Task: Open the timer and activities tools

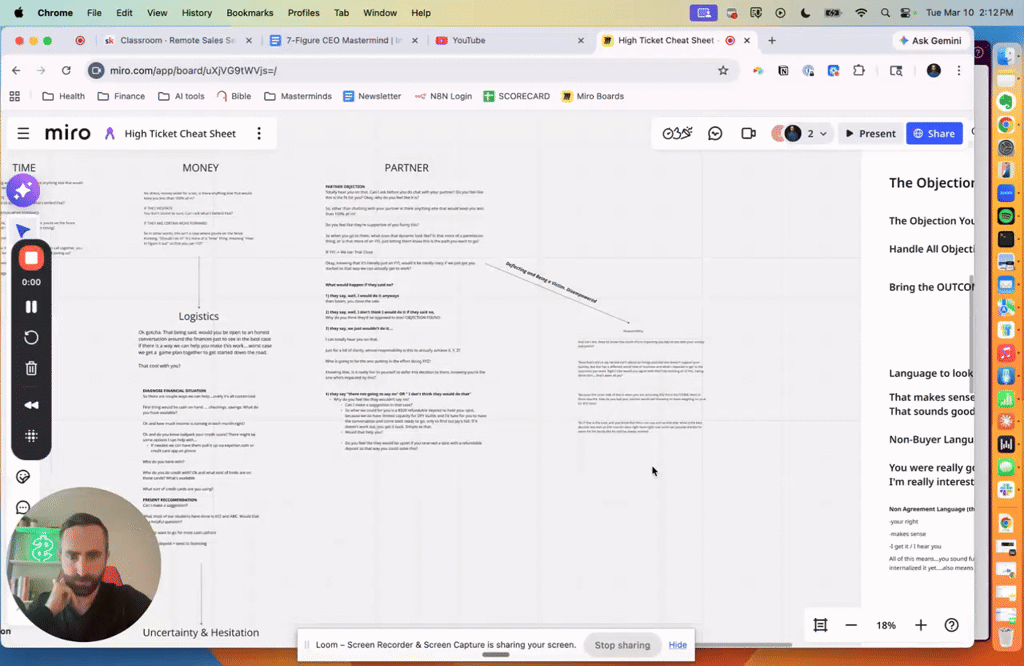Action: click(x=677, y=133)
